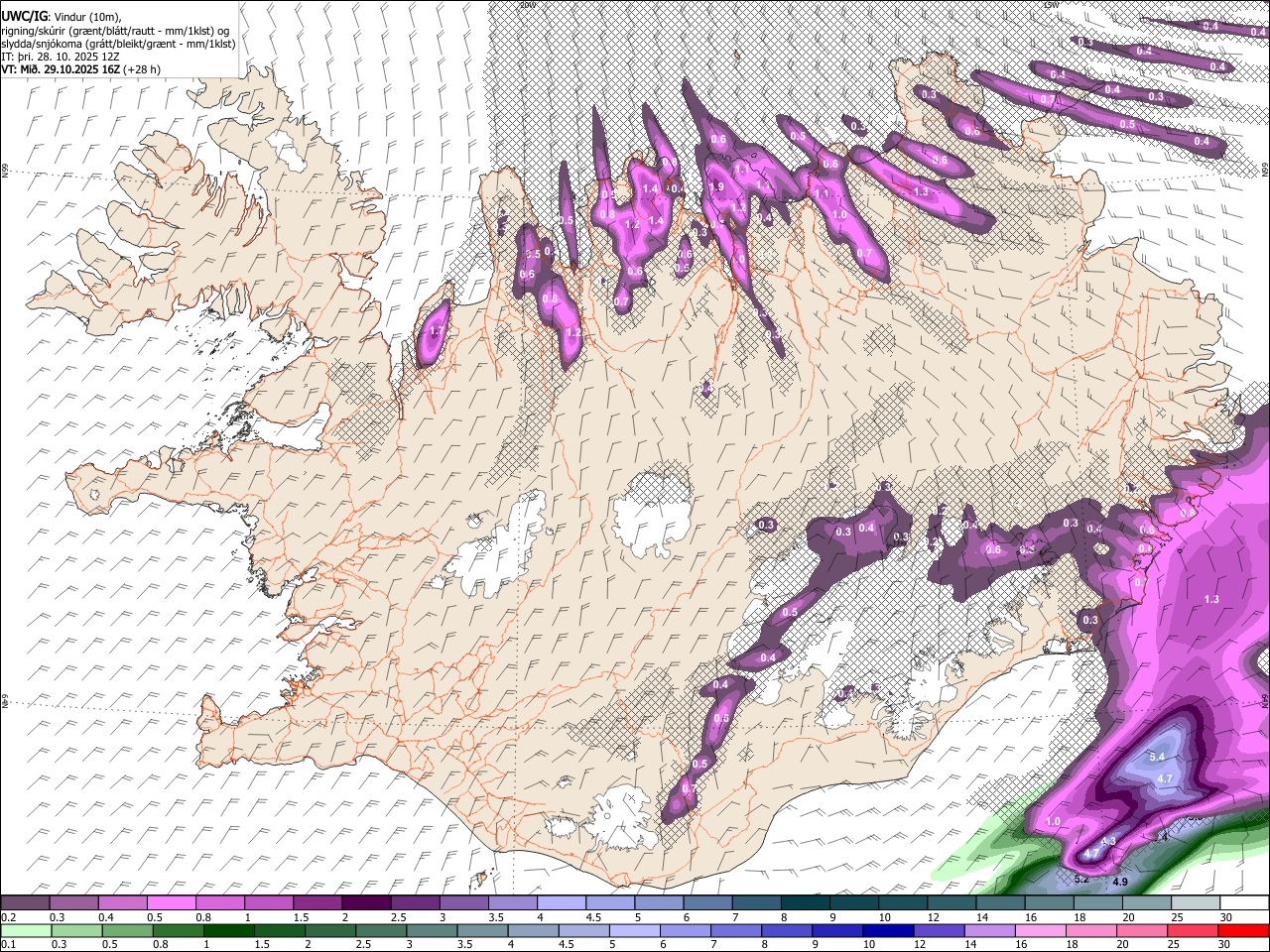Click the bold 'VT: Mið. 29.10.2025 16Z' text
Screen dimensions: 1270x952
point(60,69)
